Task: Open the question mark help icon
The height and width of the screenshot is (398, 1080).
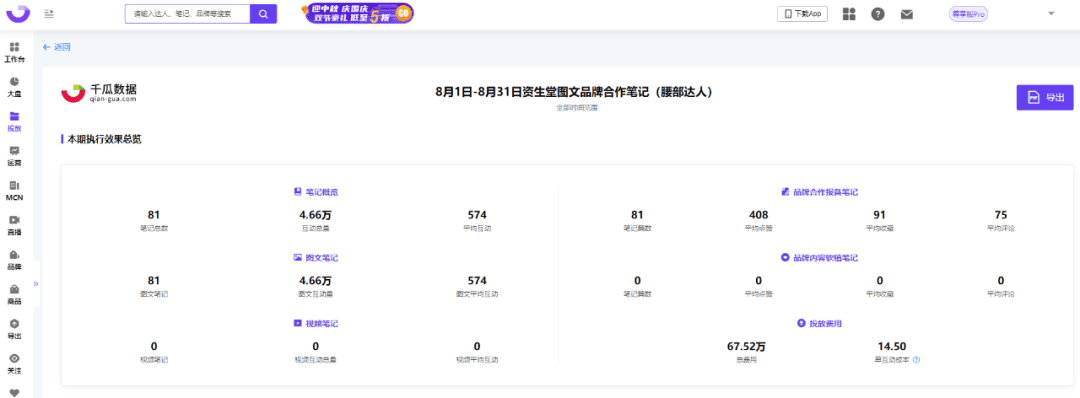Action: (878, 14)
